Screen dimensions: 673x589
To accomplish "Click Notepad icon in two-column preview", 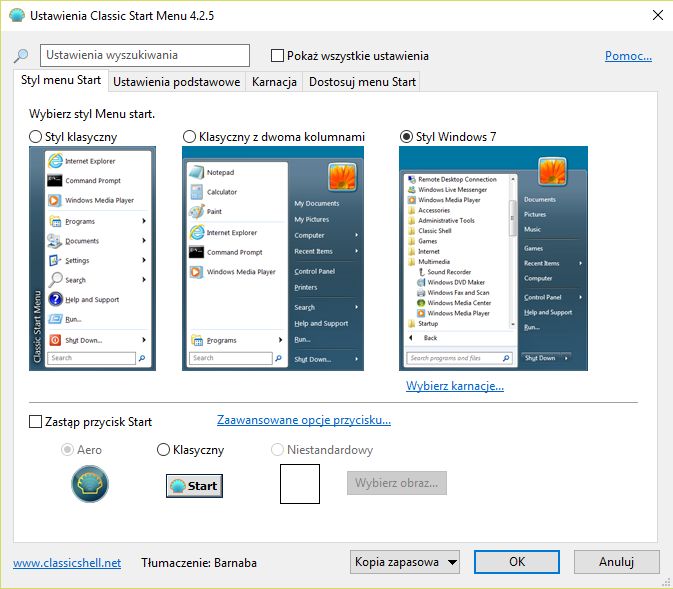I will click(196, 172).
